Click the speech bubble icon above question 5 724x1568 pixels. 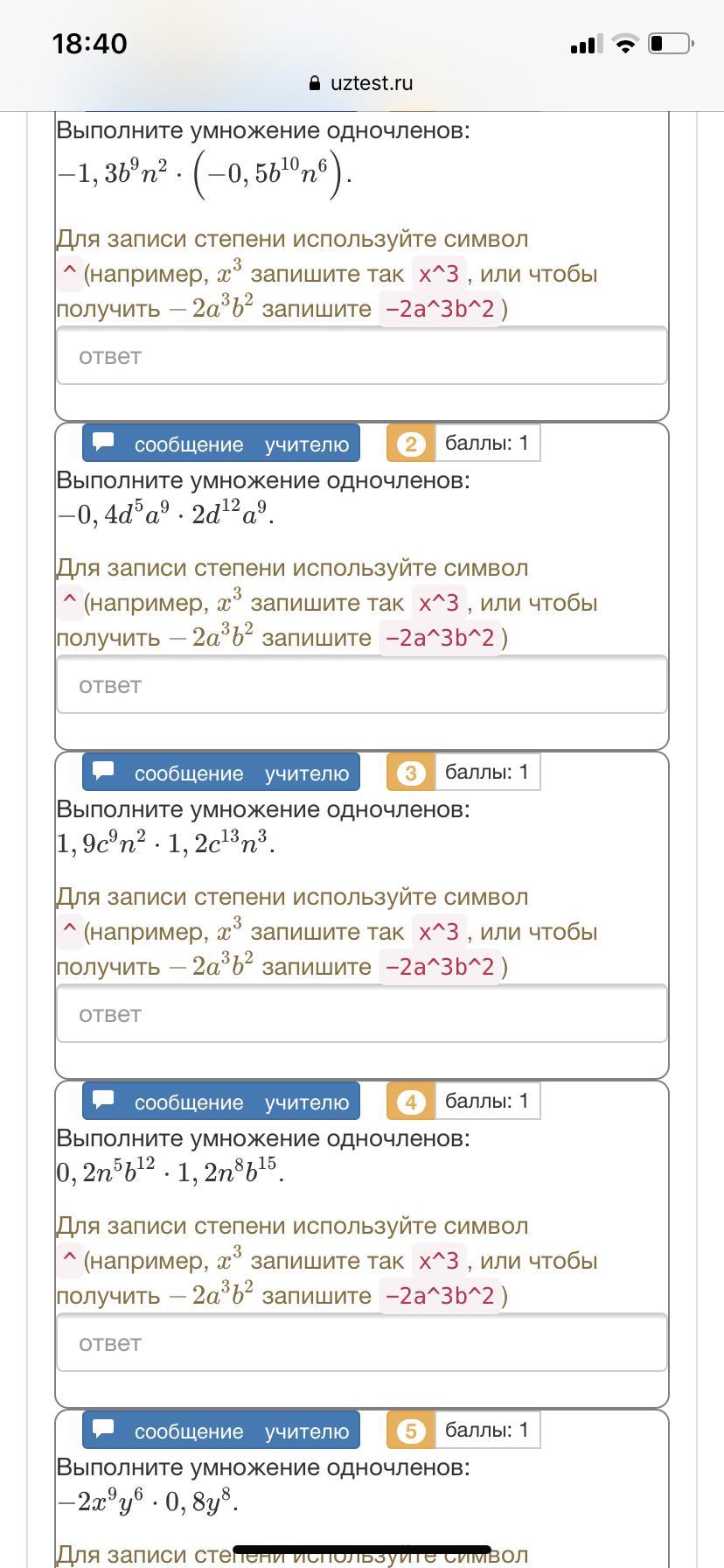(104, 1429)
